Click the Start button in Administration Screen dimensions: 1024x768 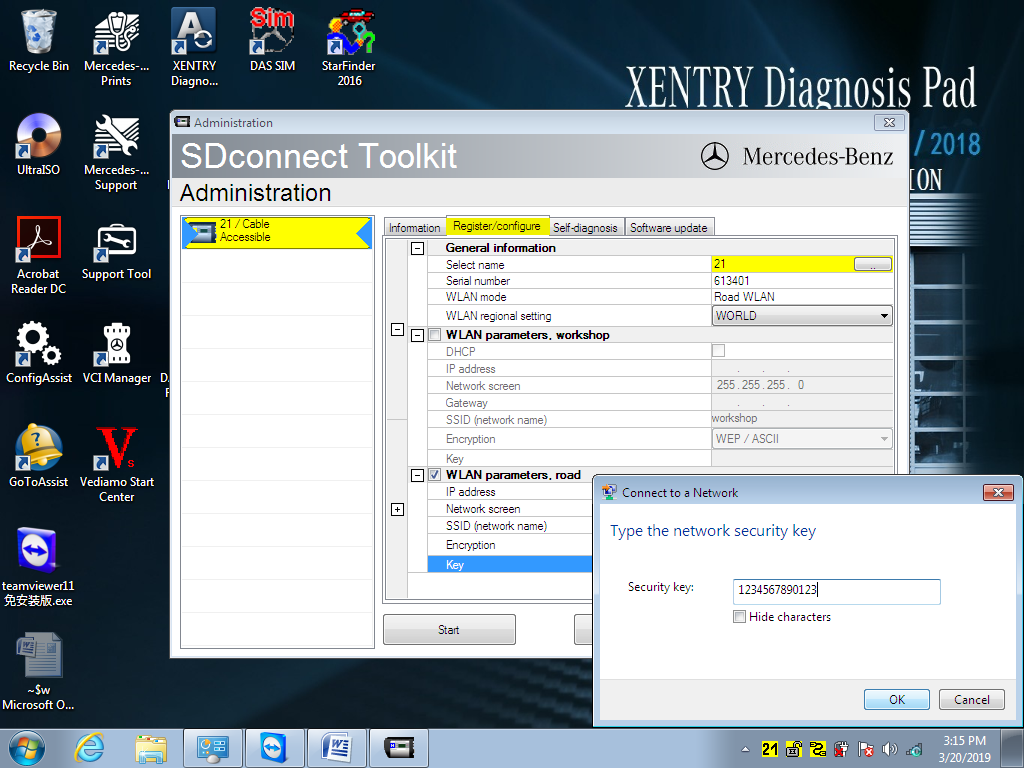(449, 630)
